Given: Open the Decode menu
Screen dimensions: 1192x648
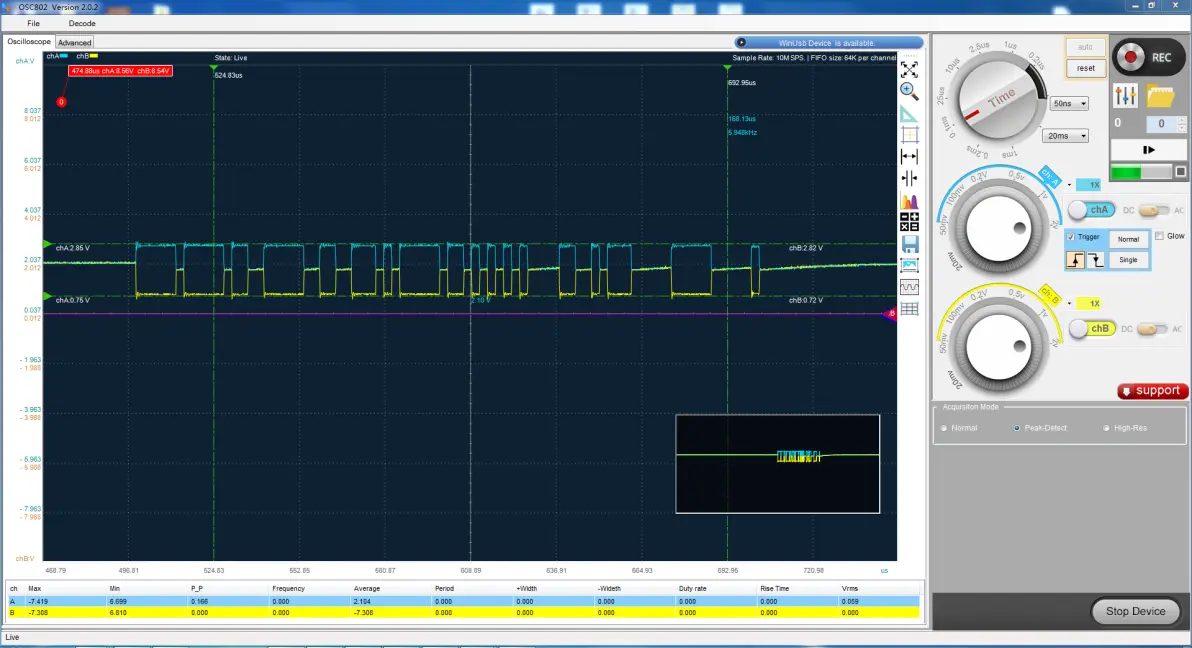Looking at the screenshot, I should [x=82, y=22].
